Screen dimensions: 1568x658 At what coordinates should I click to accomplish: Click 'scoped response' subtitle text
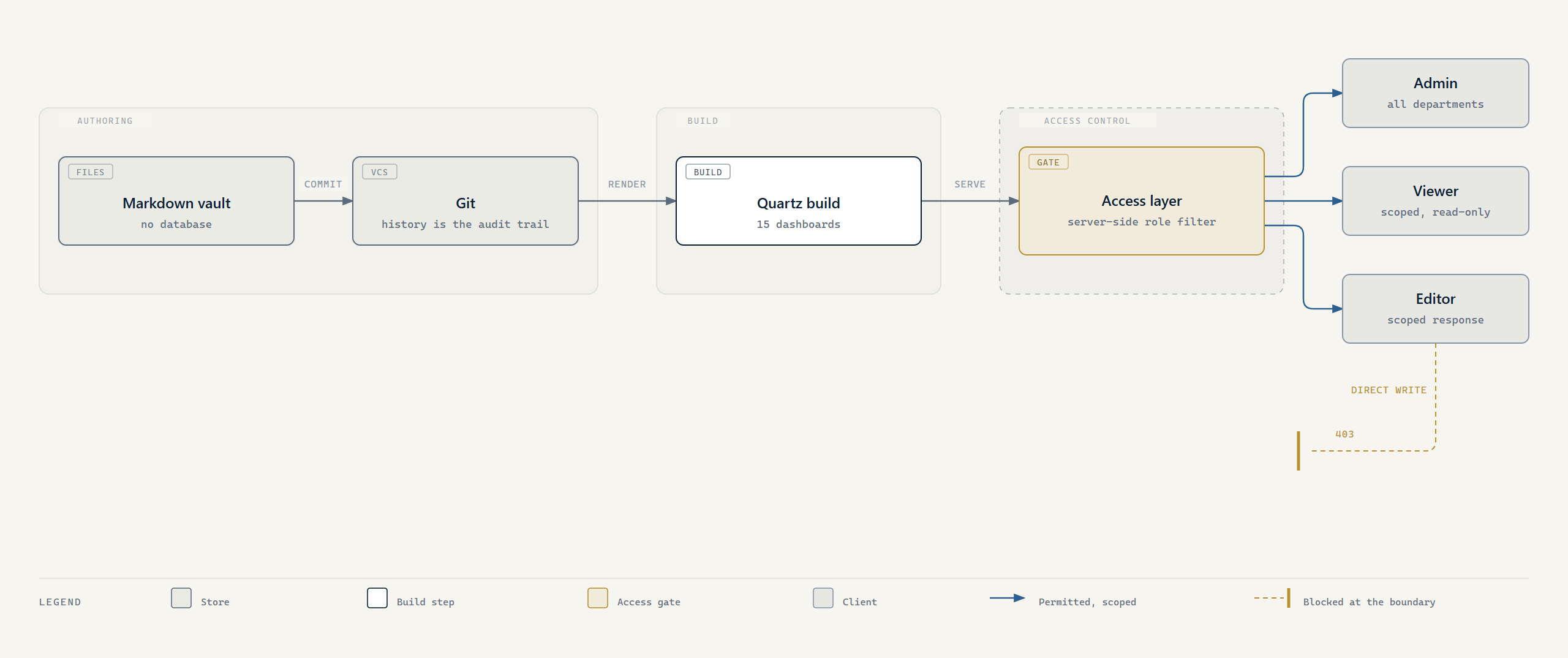click(x=1436, y=320)
